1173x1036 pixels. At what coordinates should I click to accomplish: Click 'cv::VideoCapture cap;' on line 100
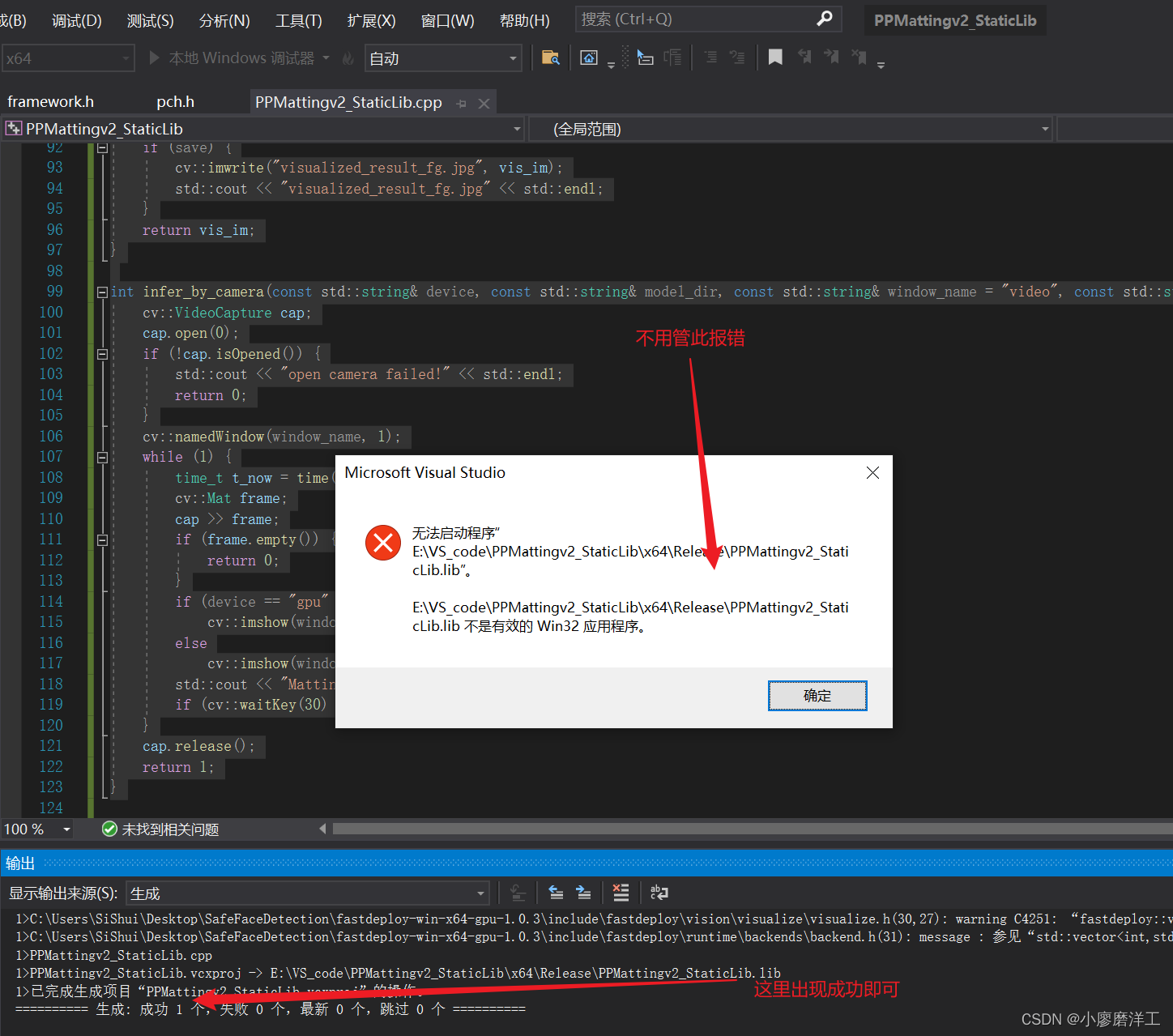[227, 313]
